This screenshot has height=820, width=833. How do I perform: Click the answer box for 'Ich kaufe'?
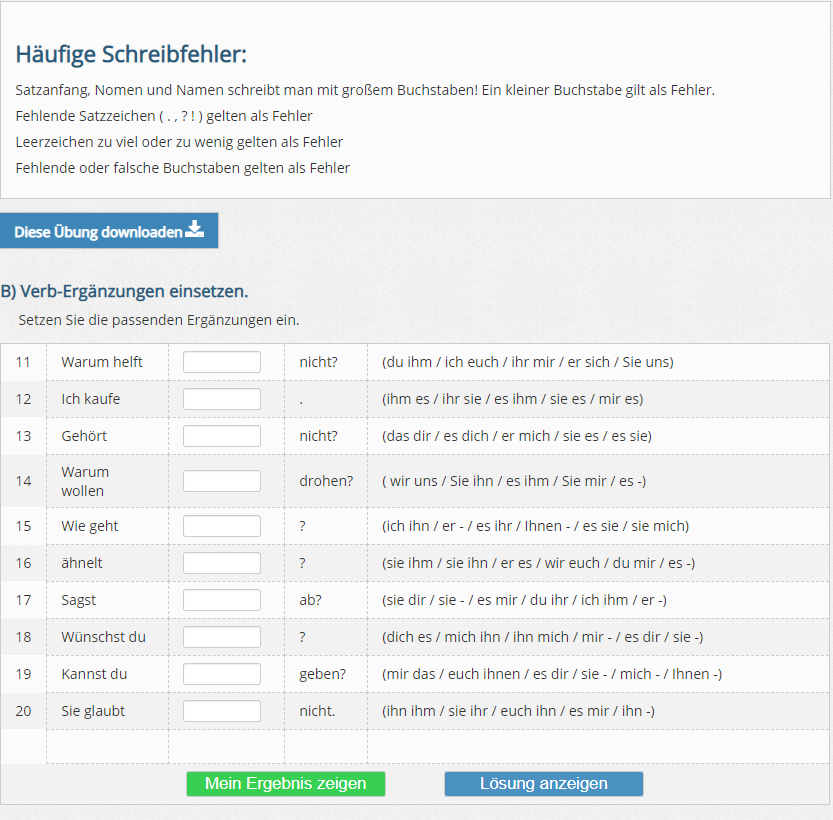tap(221, 399)
